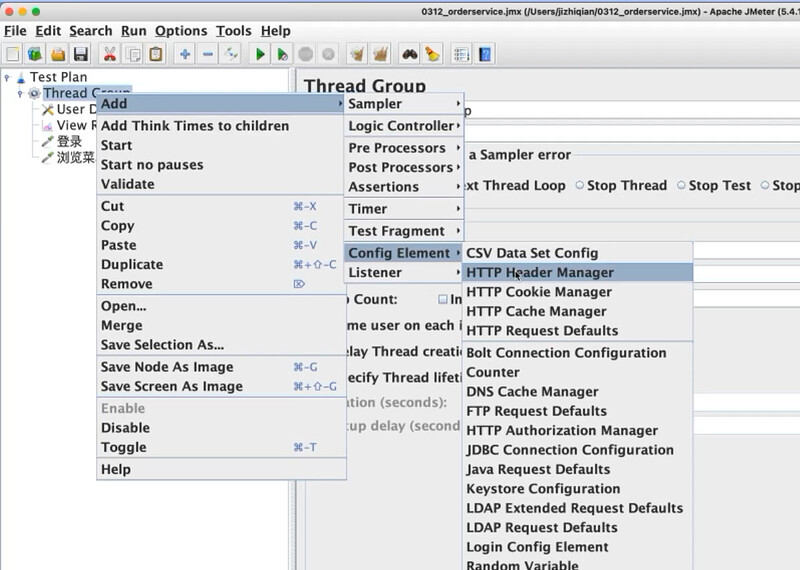The image size is (800, 570).
Task: Click the Copy toolbar icon
Action: 133,54
